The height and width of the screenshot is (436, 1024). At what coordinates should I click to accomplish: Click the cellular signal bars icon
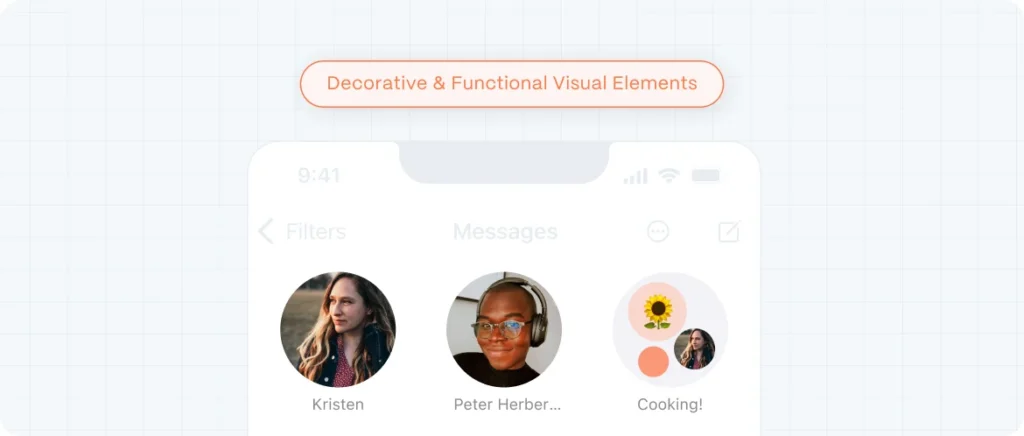[635, 176]
